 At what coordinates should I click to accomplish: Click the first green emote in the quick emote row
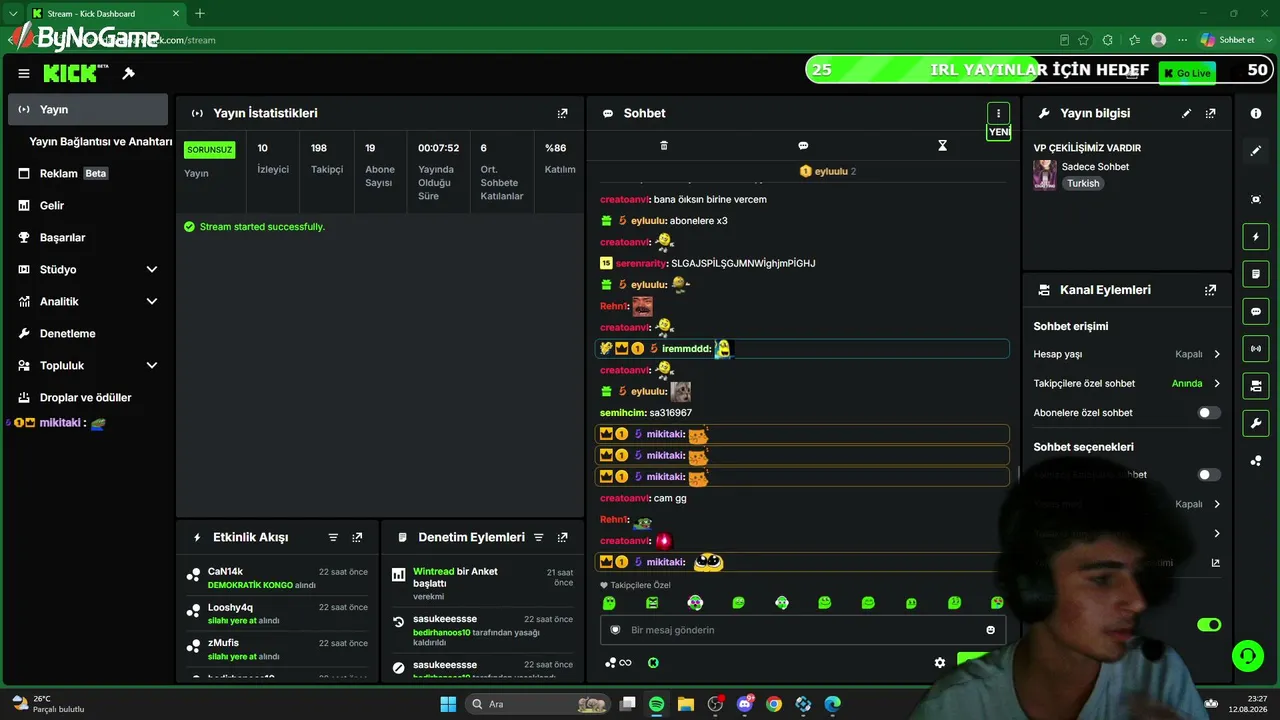pos(609,603)
